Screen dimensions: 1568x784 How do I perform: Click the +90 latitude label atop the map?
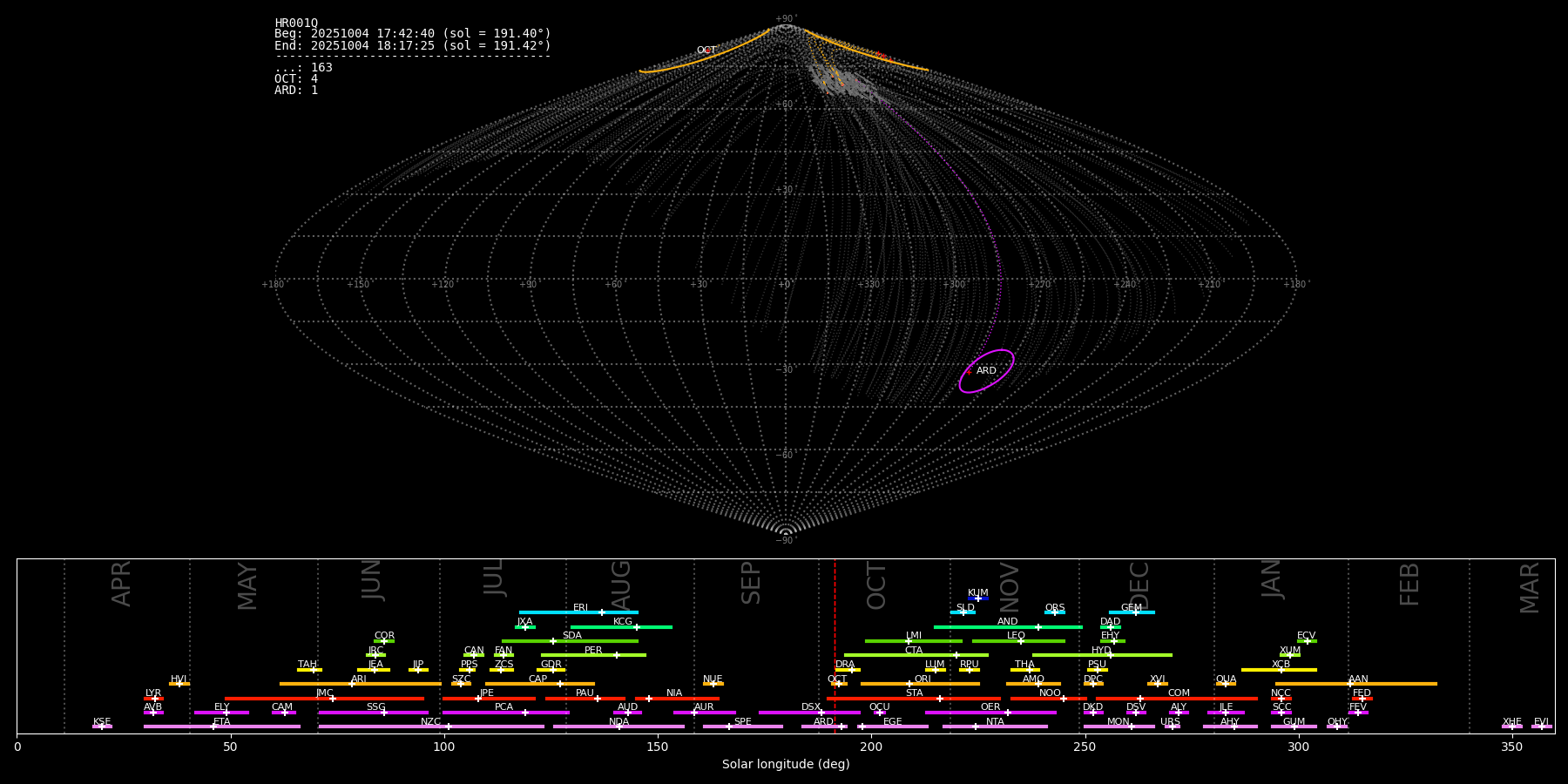(x=784, y=19)
